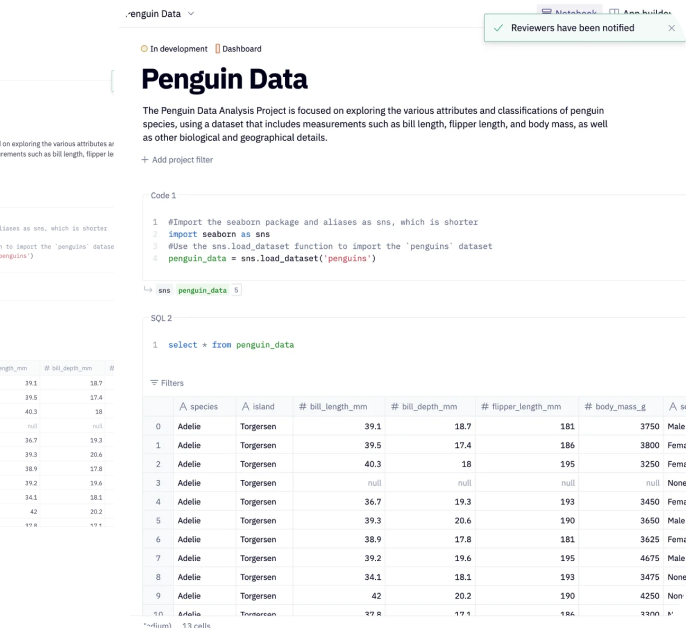686x628 pixels.
Task: Click the green checkmark in the notification
Action: click(498, 28)
